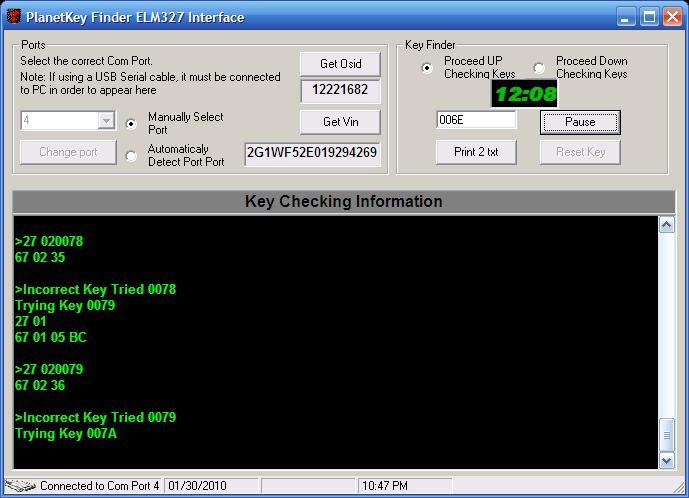Click the green 12:08 timer display
Viewport: 689px width, 498px height.
point(525,94)
